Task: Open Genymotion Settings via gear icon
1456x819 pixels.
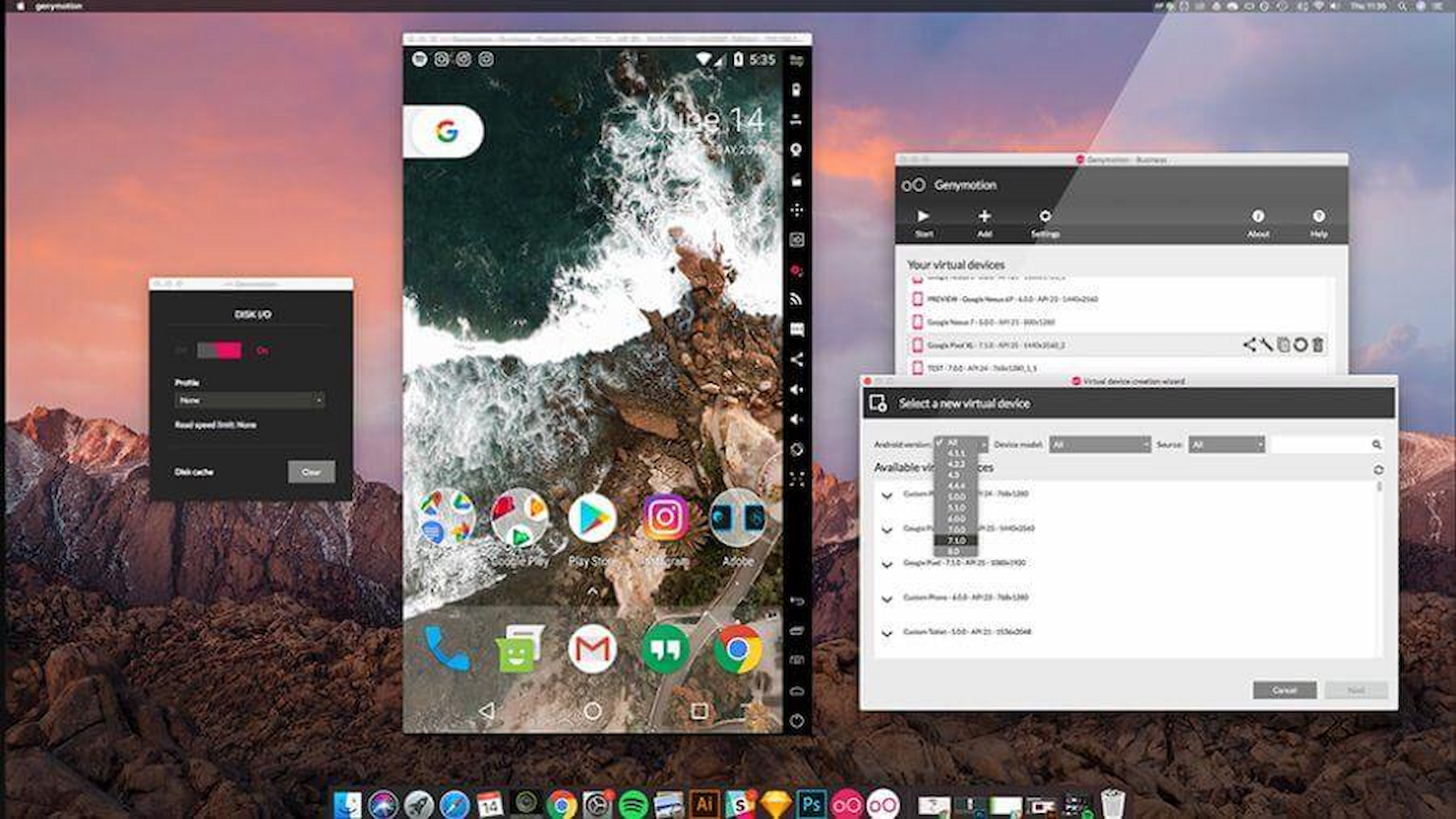Action: pos(1045,217)
